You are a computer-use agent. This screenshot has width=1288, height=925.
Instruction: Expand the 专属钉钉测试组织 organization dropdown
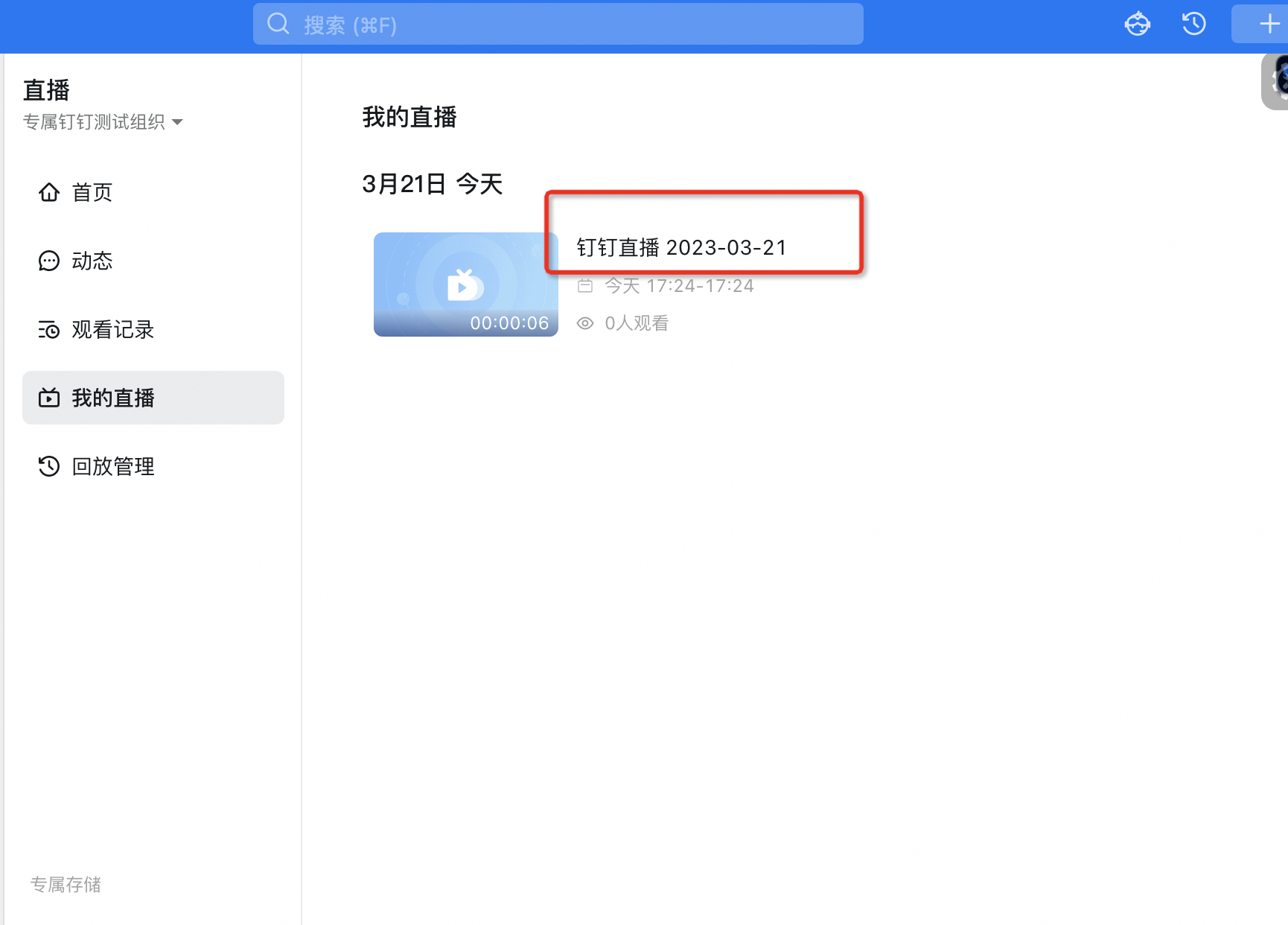click(x=103, y=121)
